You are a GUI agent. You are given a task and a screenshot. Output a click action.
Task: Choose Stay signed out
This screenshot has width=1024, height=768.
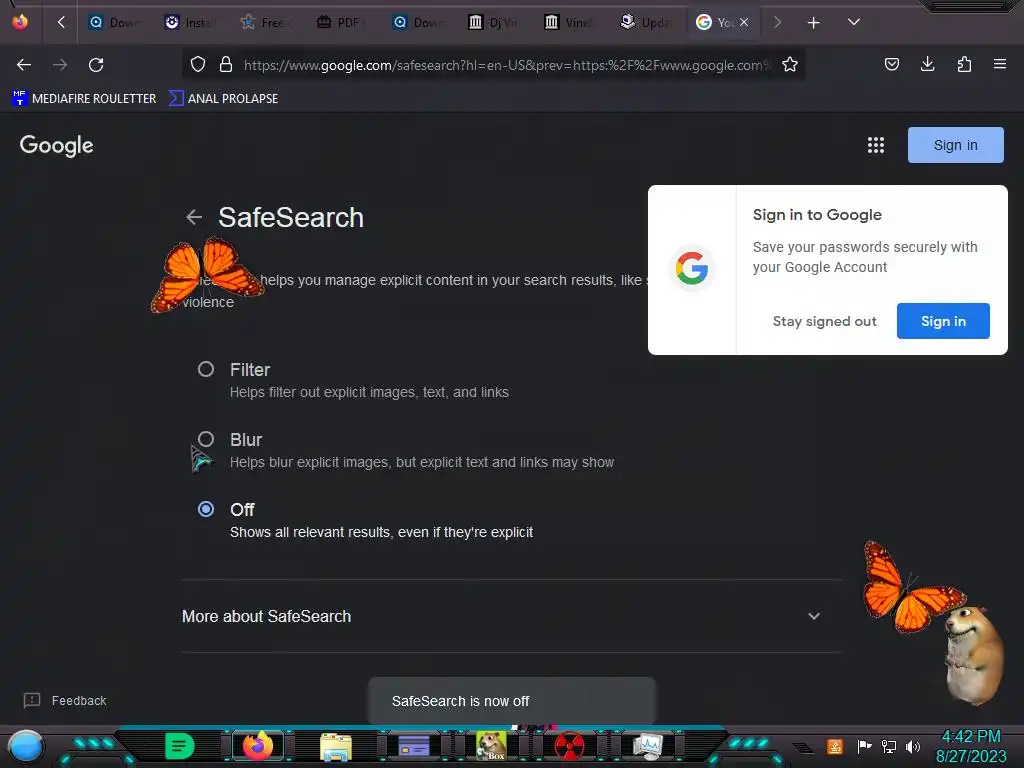pyautogui.click(x=824, y=321)
